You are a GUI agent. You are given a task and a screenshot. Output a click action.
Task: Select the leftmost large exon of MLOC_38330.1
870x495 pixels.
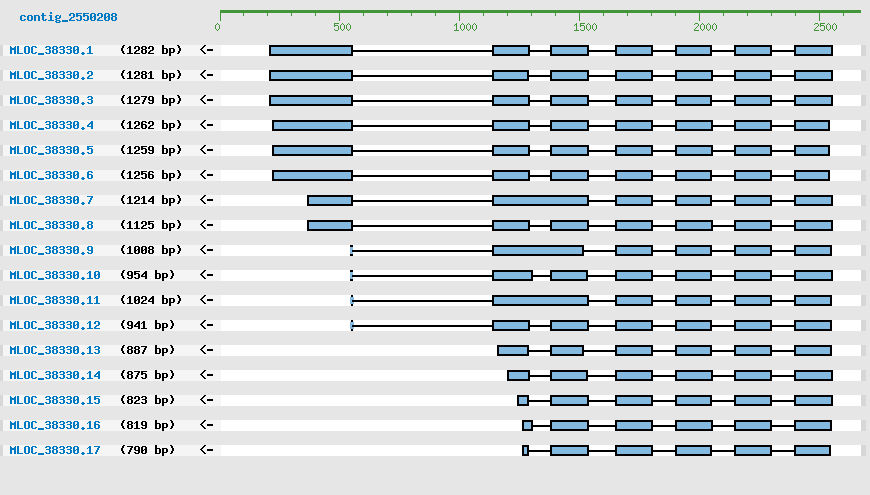[x=310, y=50]
